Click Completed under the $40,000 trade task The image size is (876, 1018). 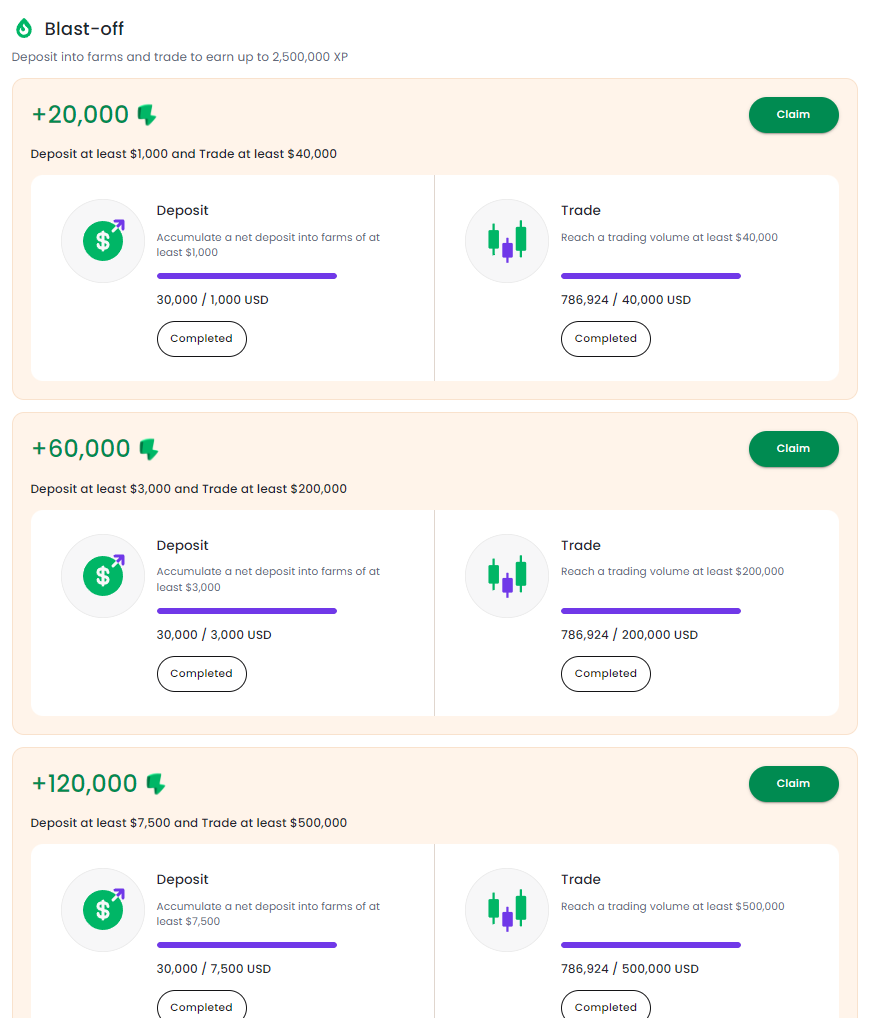[605, 339]
